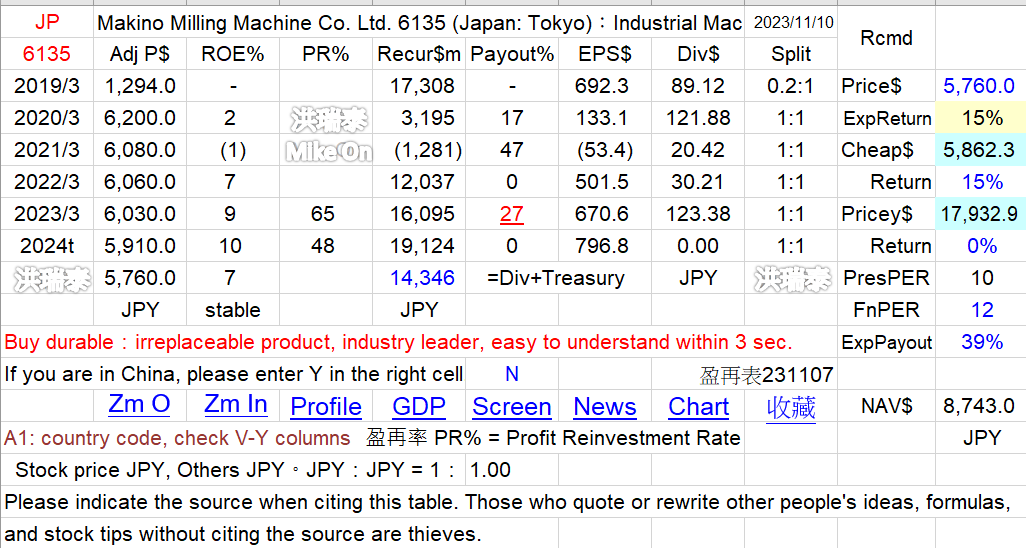
Task: Open the GDP link
Action: tap(419, 407)
